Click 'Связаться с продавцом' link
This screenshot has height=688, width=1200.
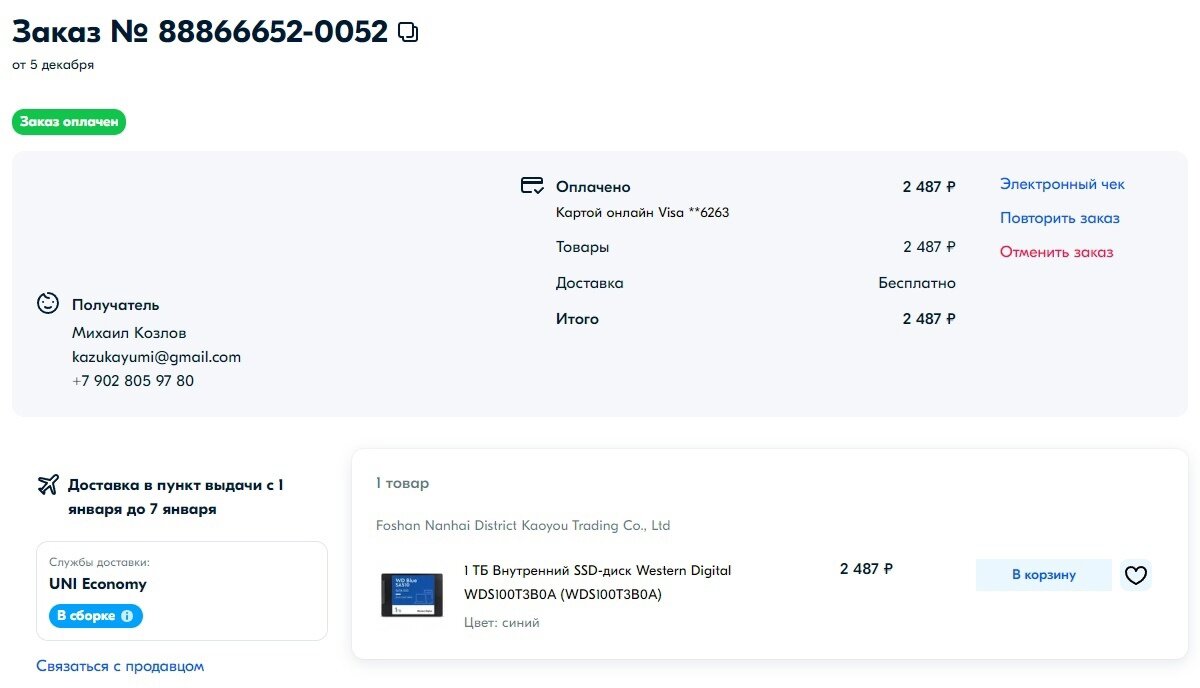point(120,666)
